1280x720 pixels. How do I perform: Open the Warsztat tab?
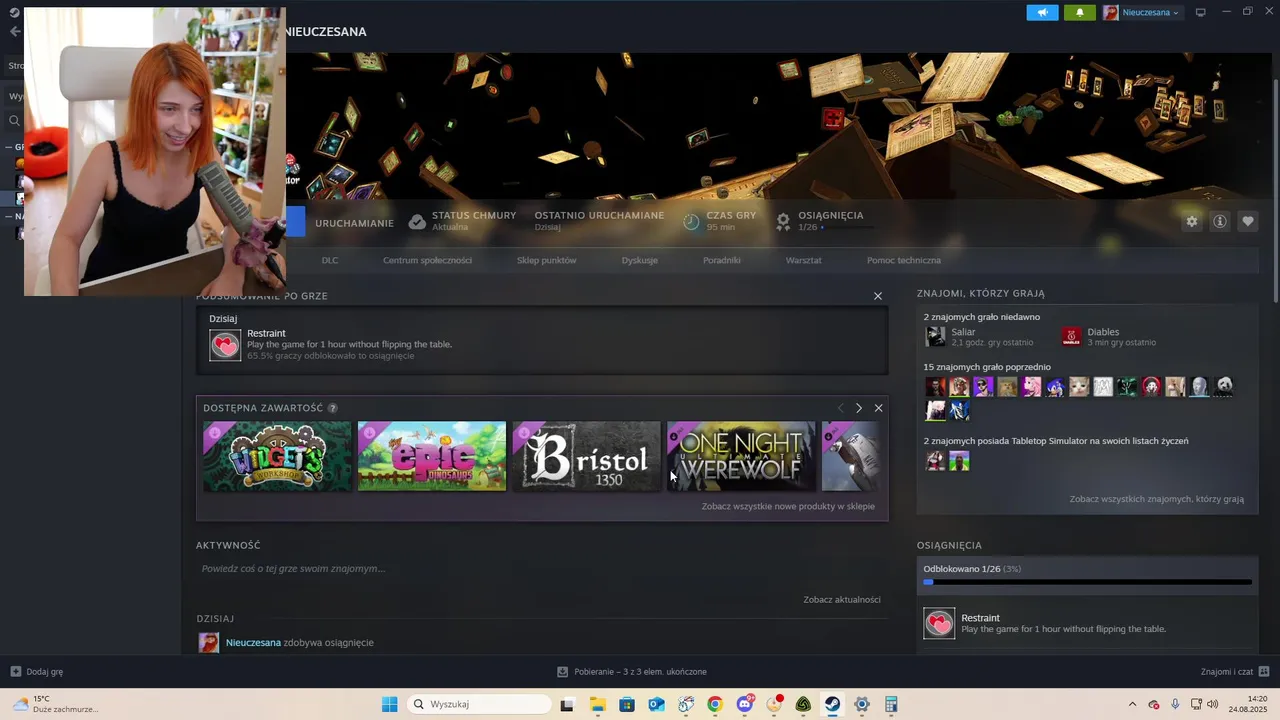[803, 260]
